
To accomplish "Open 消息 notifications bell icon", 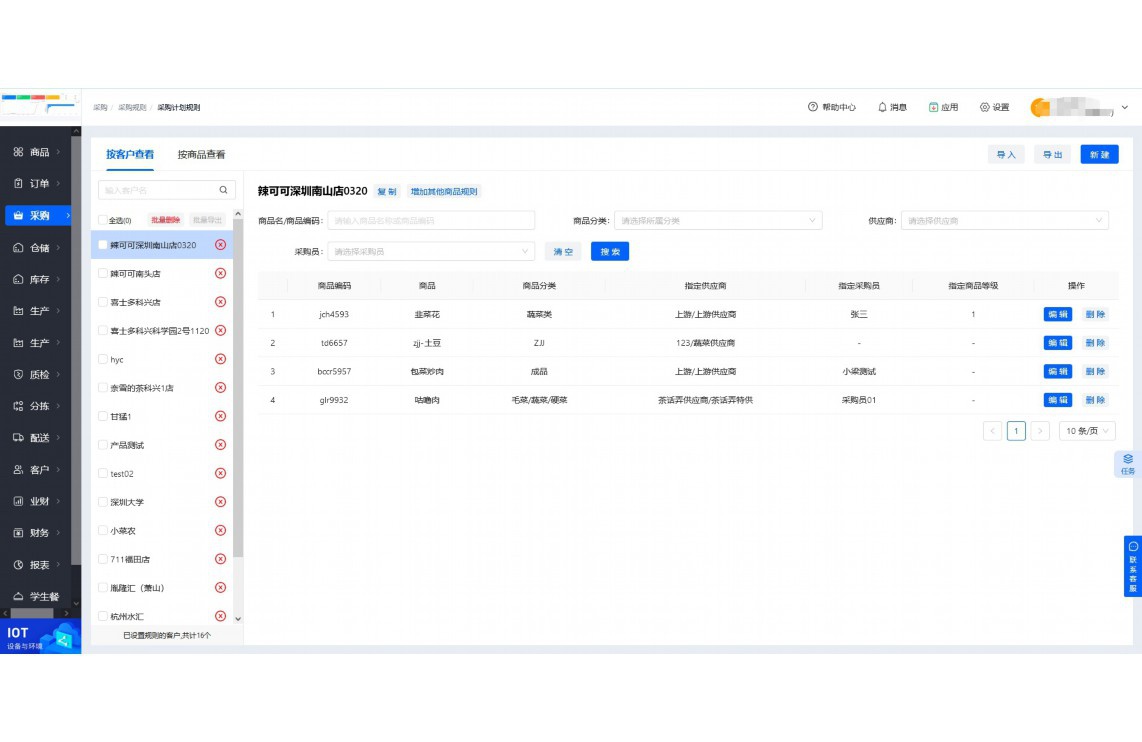I will [x=883, y=107].
